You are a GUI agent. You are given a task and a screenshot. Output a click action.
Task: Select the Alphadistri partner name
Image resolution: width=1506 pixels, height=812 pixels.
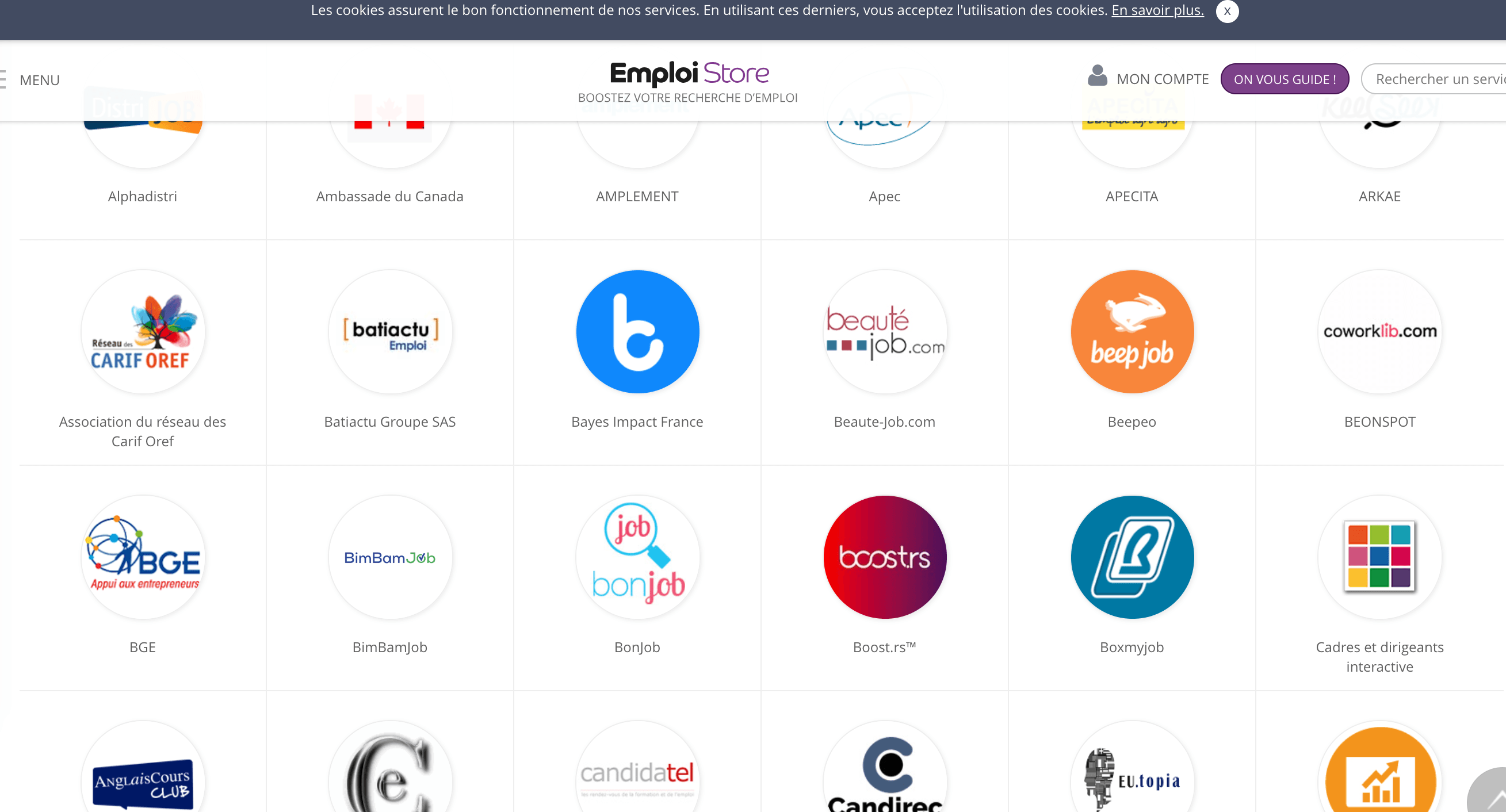(143, 197)
